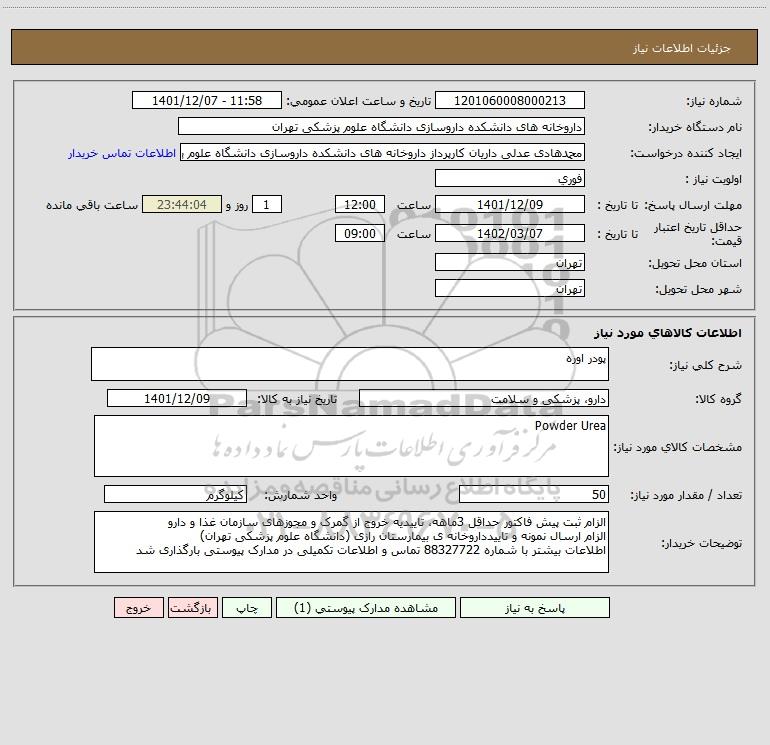
Task: Click the unit field کیلوگرم
Action: tap(175, 495)
